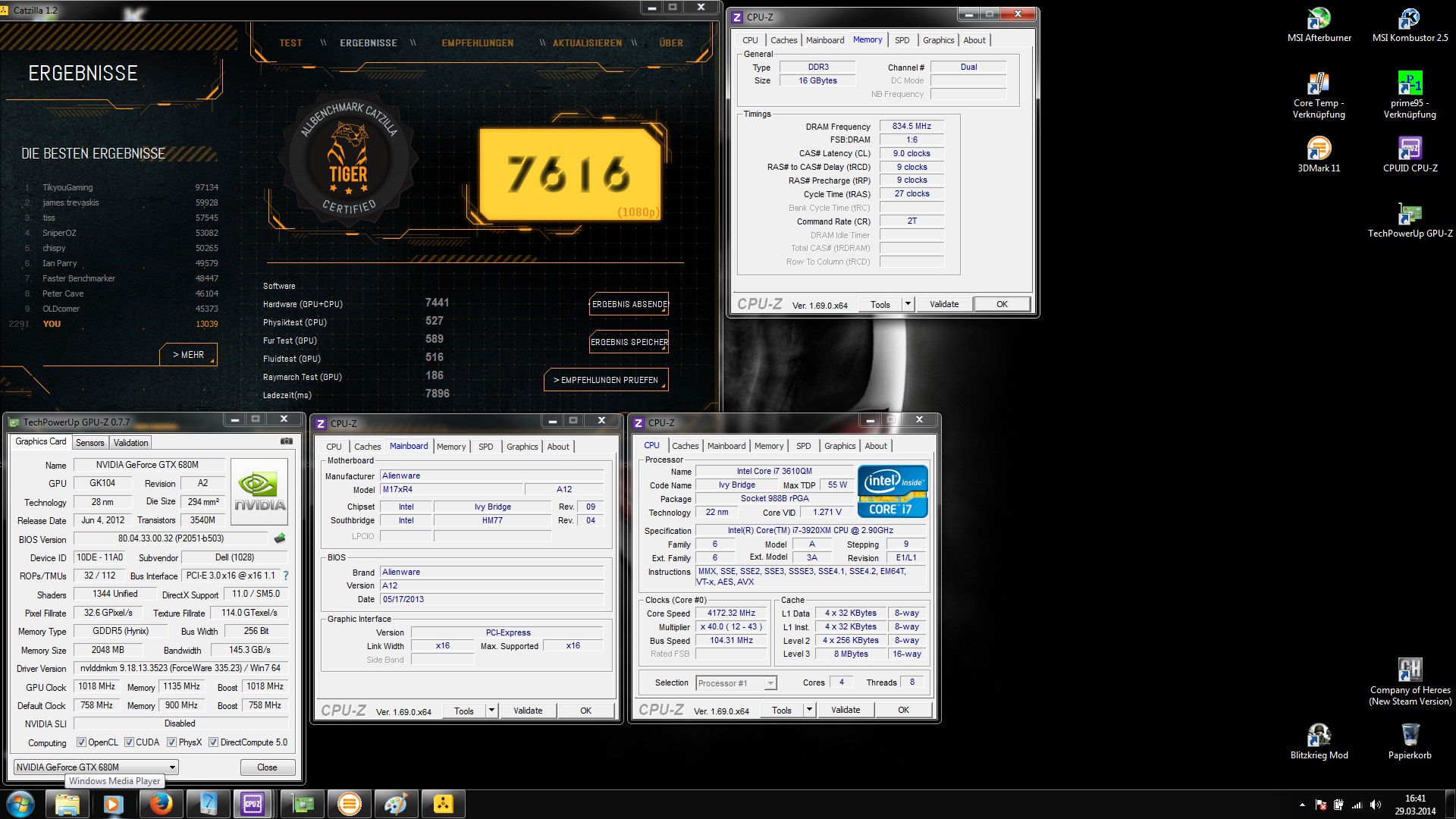Expand Tools arrow in CPU-Z Memory window
The image size is (1456, 819).
[907, 304]
